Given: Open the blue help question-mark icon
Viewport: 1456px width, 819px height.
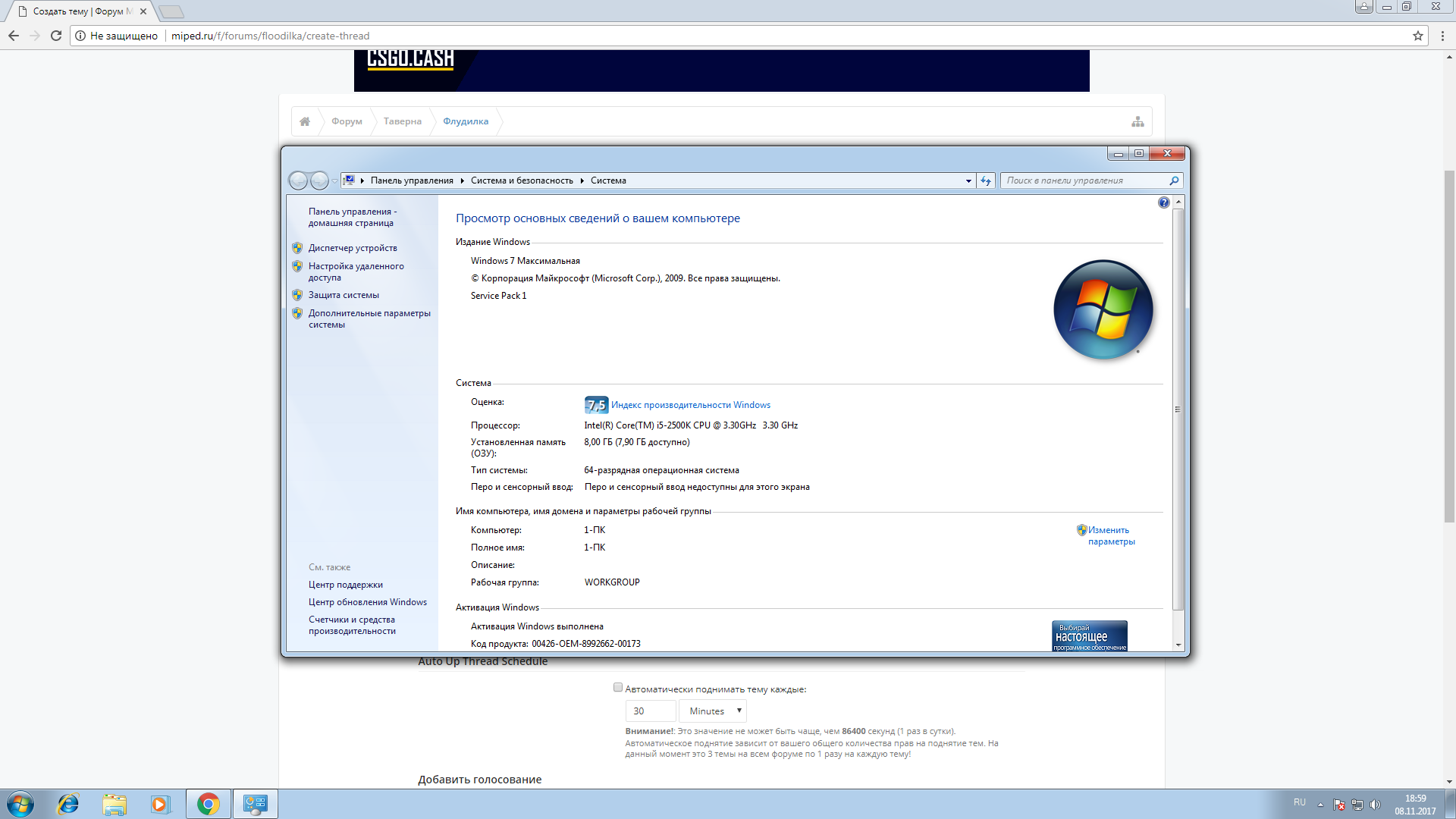Looking at the screenshot, I should [x=1164, y=202].
